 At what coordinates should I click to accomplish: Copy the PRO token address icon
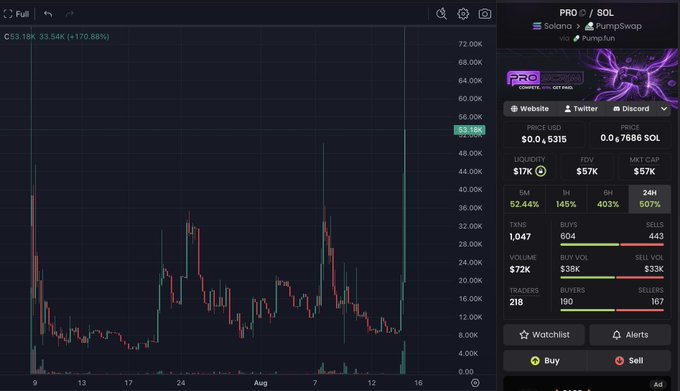coord(582,13)
